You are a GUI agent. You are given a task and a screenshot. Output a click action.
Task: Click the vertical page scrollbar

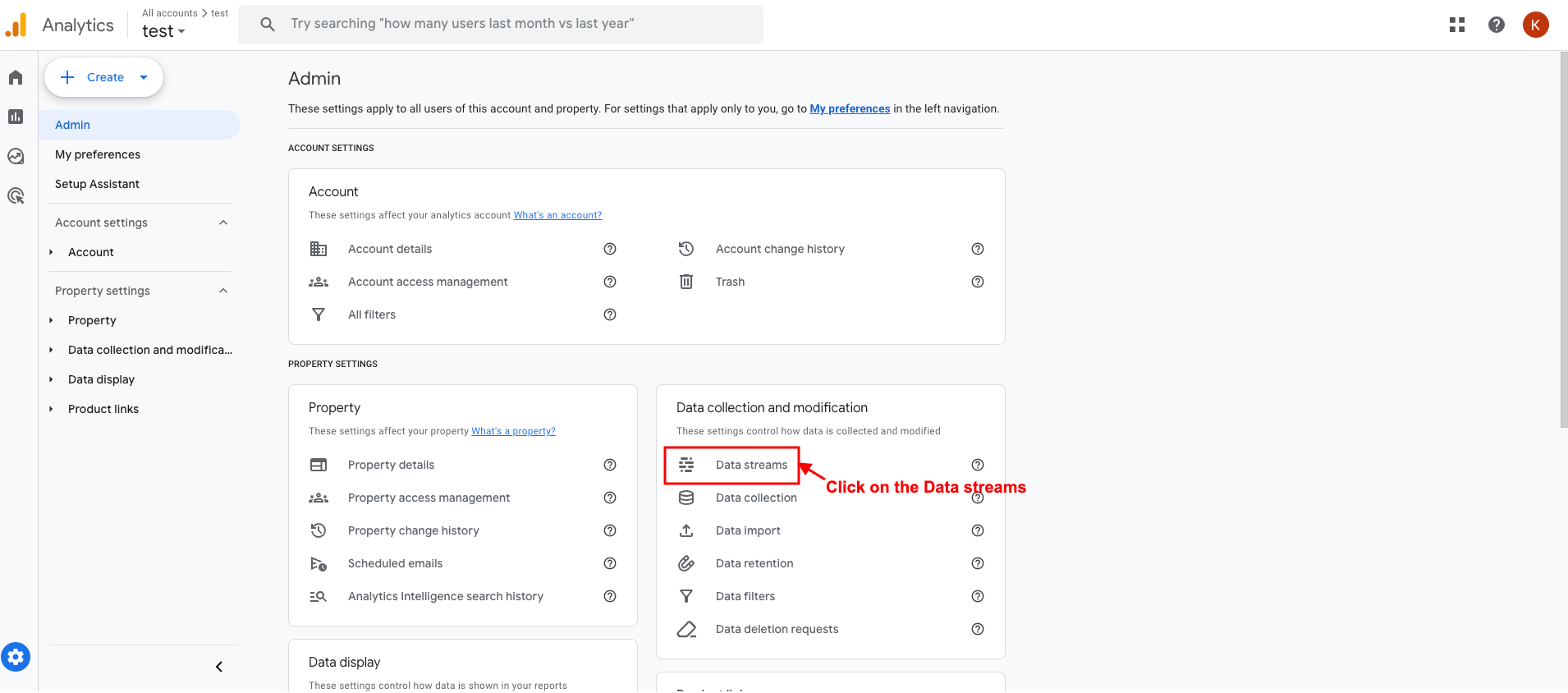(1563, 240)
